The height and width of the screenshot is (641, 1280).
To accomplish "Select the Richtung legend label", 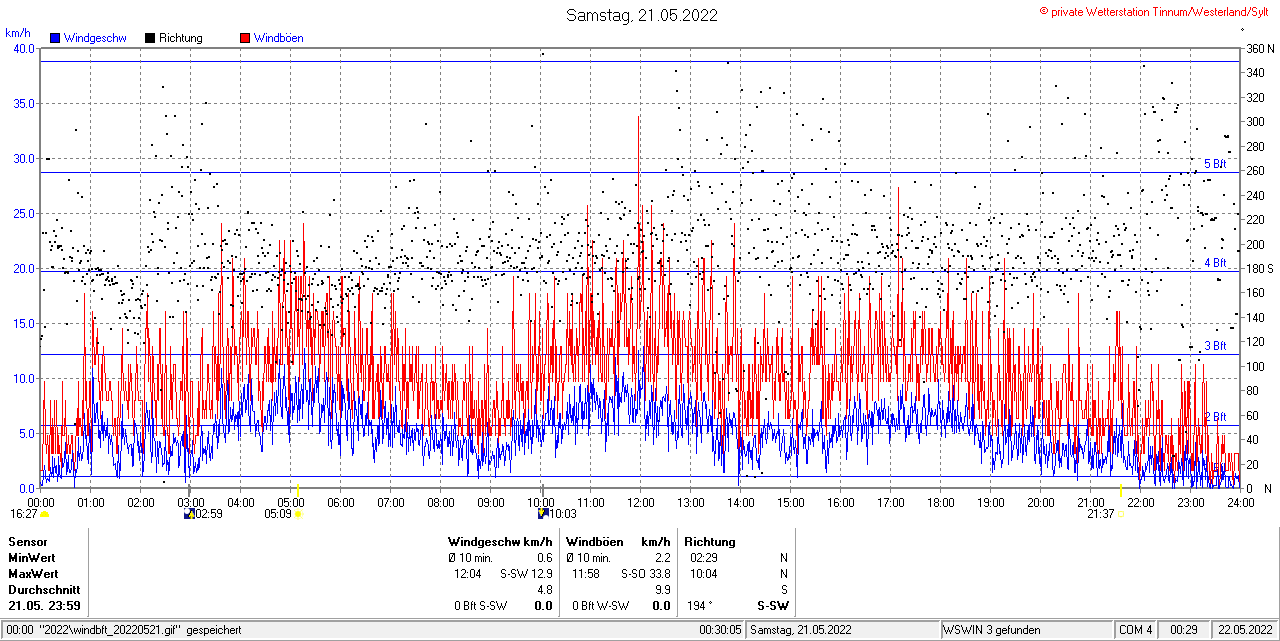I will pos(181,38).
